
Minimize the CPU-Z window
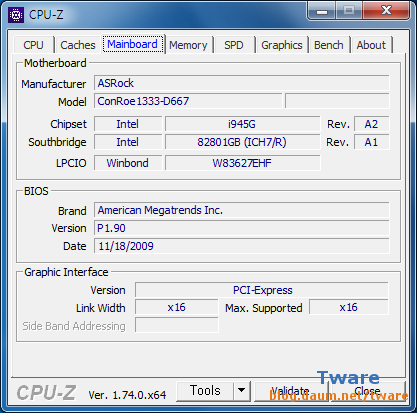coord(321,11)
